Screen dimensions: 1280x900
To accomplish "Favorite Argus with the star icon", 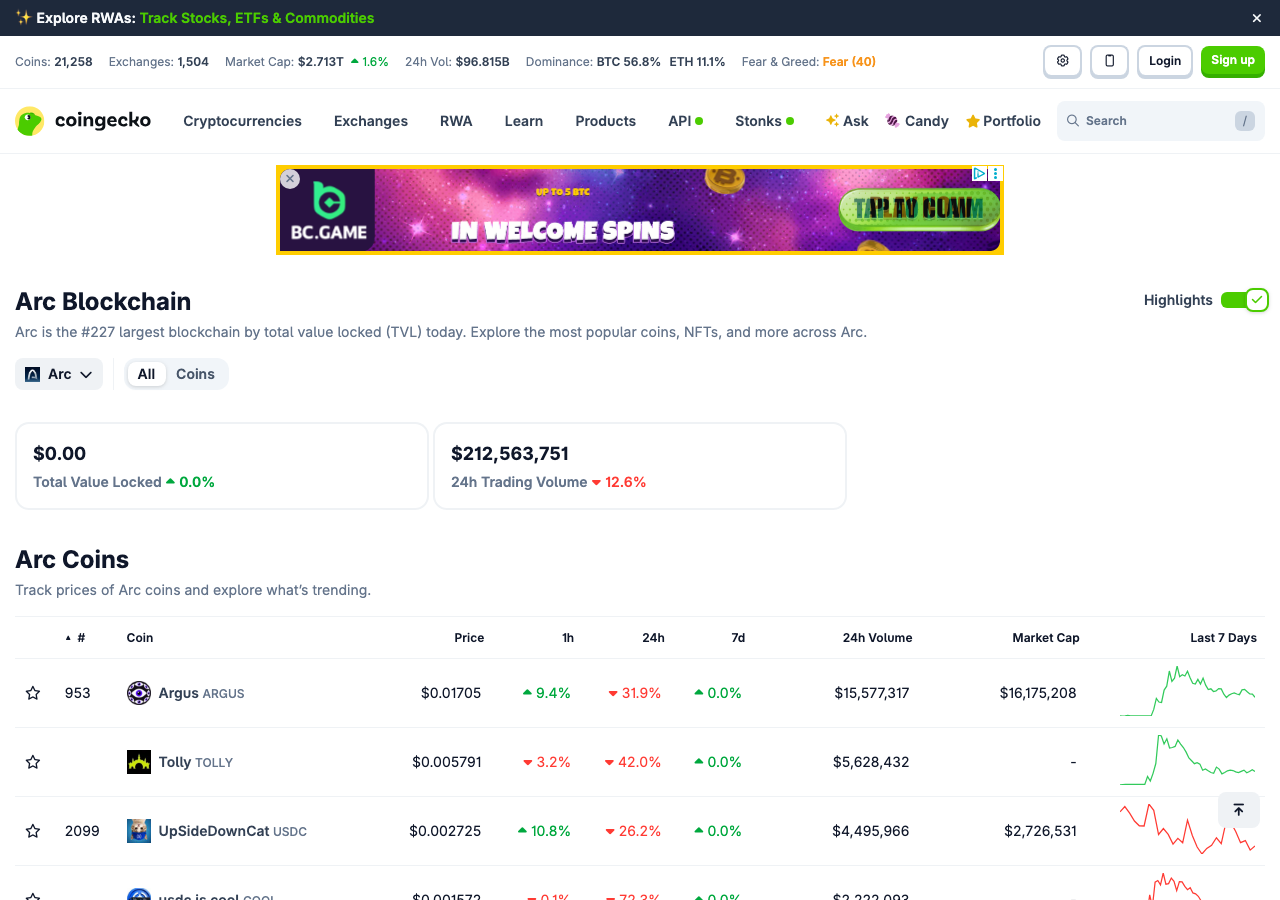I will pos(33,693).
